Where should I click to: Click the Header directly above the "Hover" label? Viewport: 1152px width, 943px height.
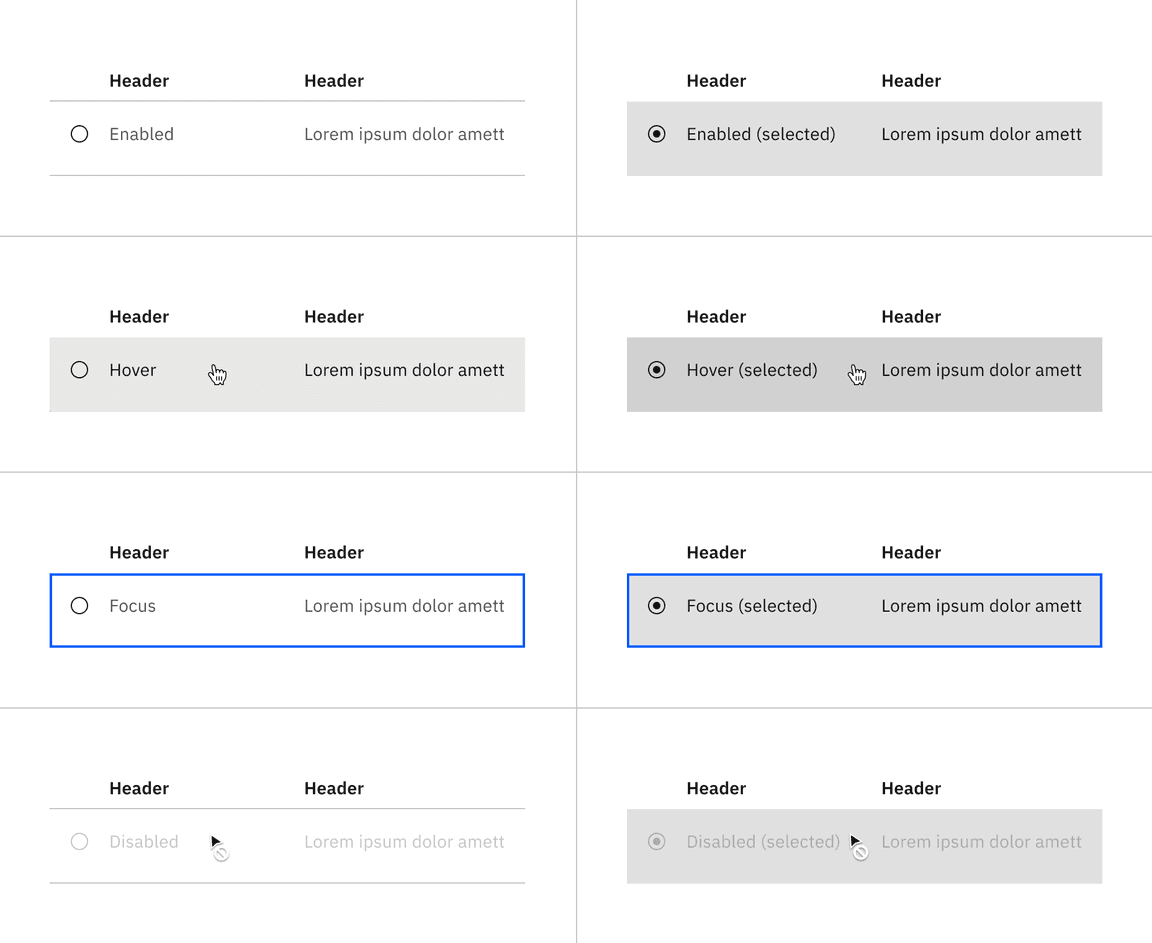pyautogui.click(x=139, y=317)
